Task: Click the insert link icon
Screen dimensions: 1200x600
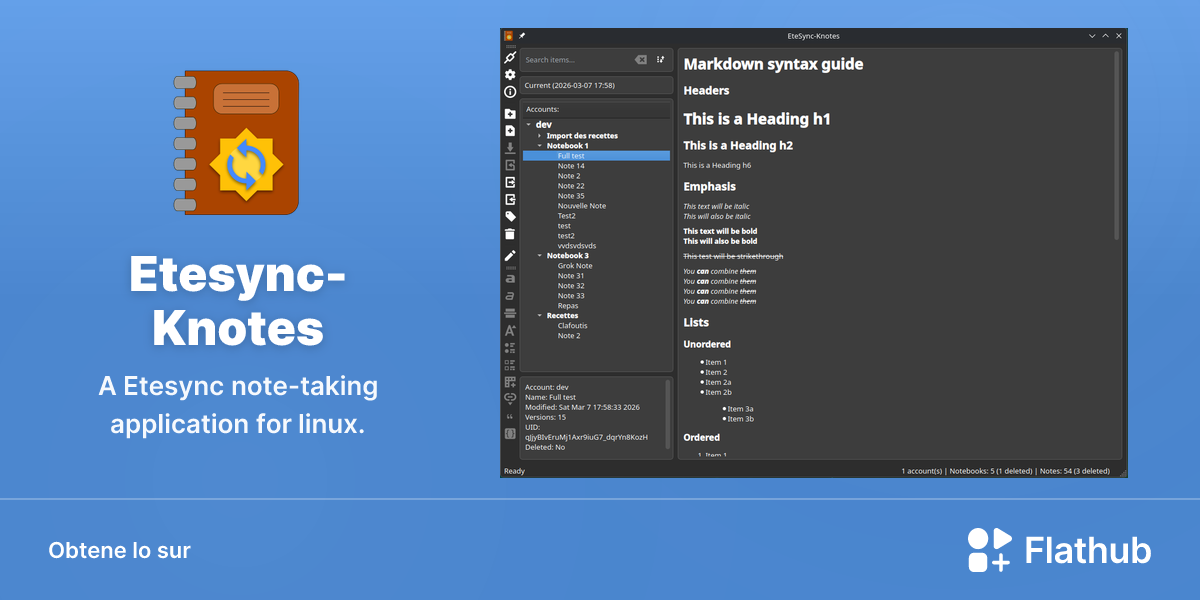Action: [510, 399]
